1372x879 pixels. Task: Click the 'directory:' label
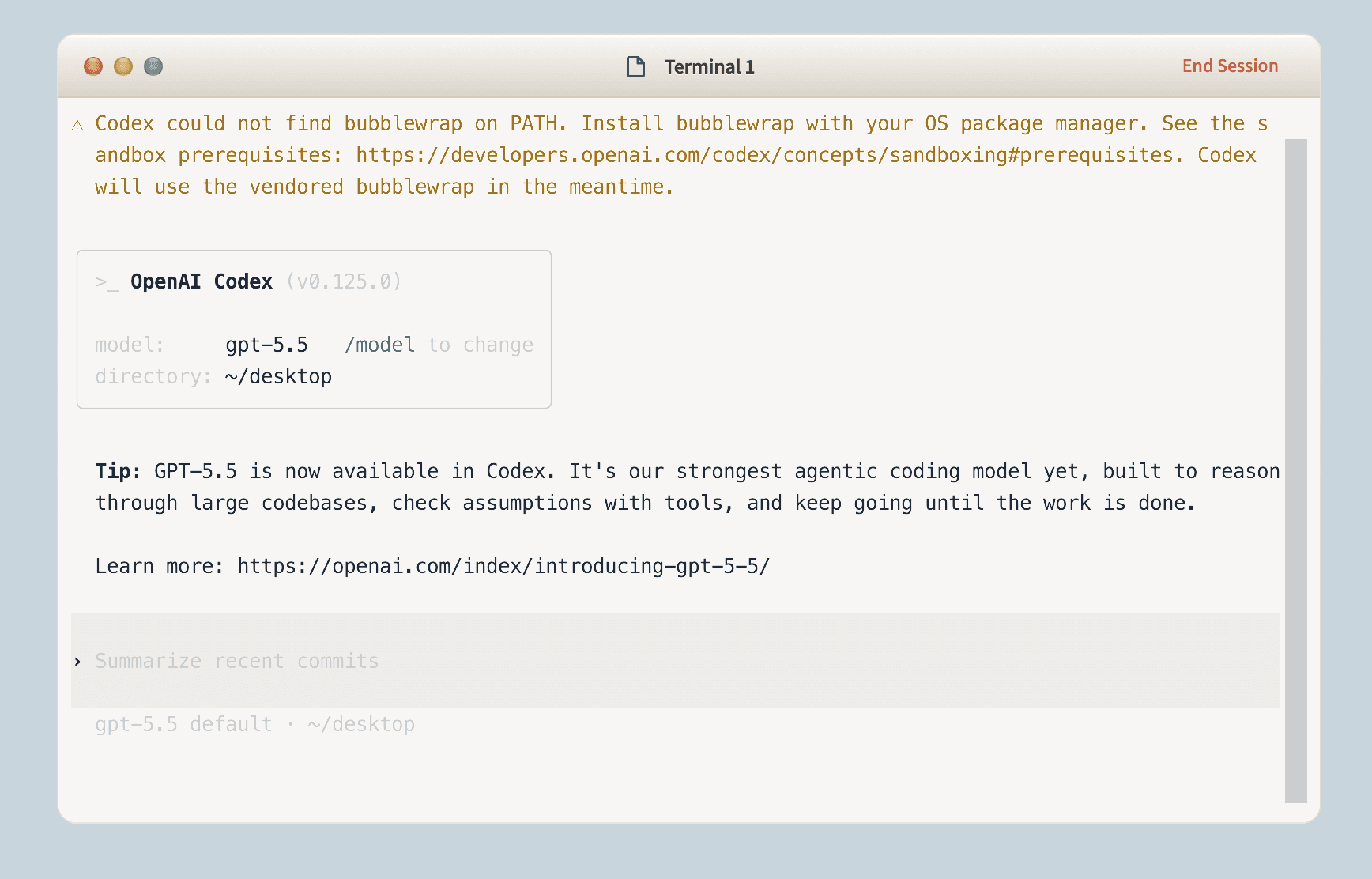[153, 376]
